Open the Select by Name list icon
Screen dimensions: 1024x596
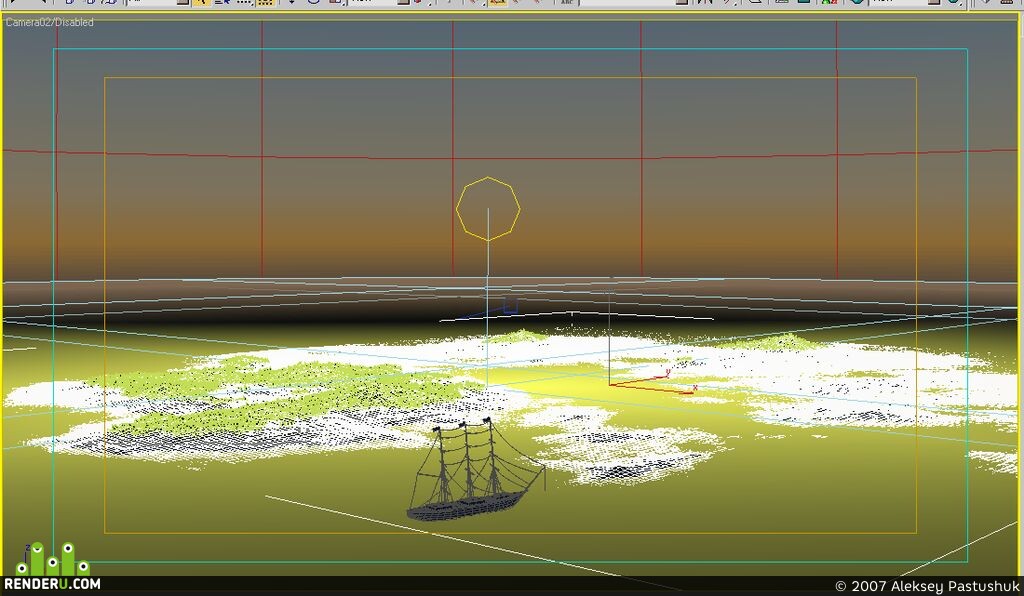pos(222,3)
